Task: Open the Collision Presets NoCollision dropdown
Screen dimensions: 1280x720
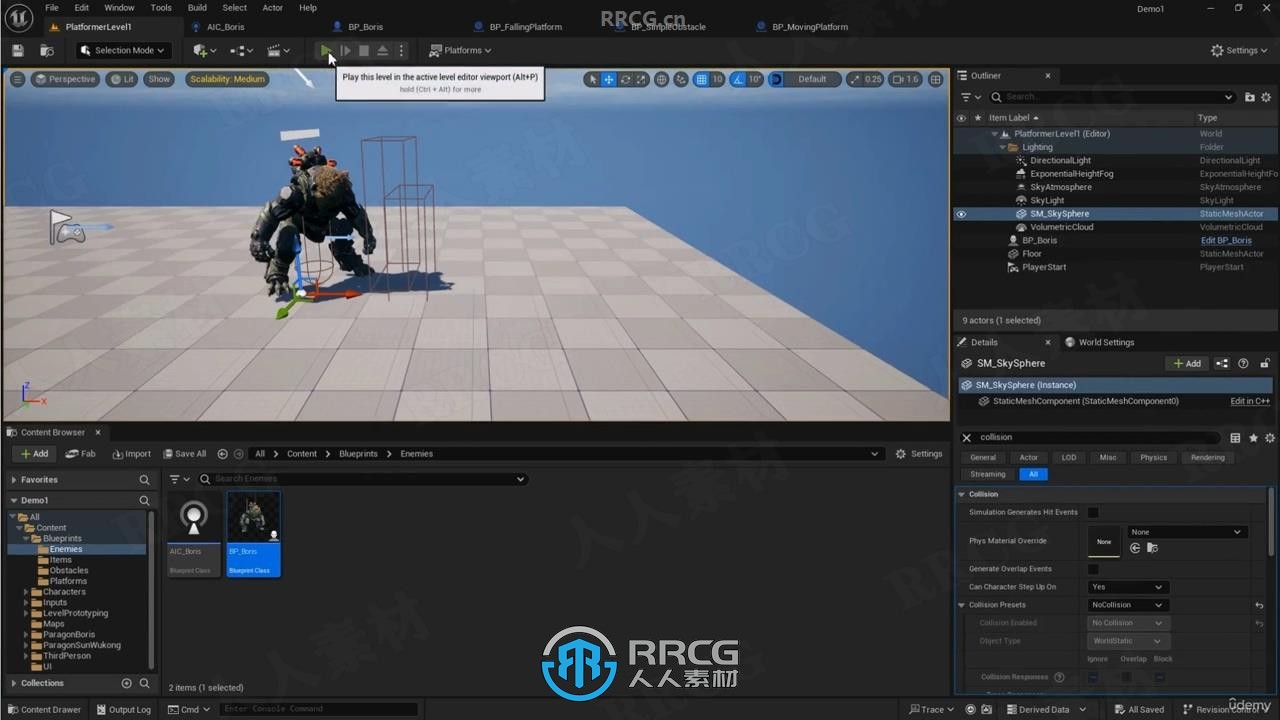Action: [x=1128, y=605]
